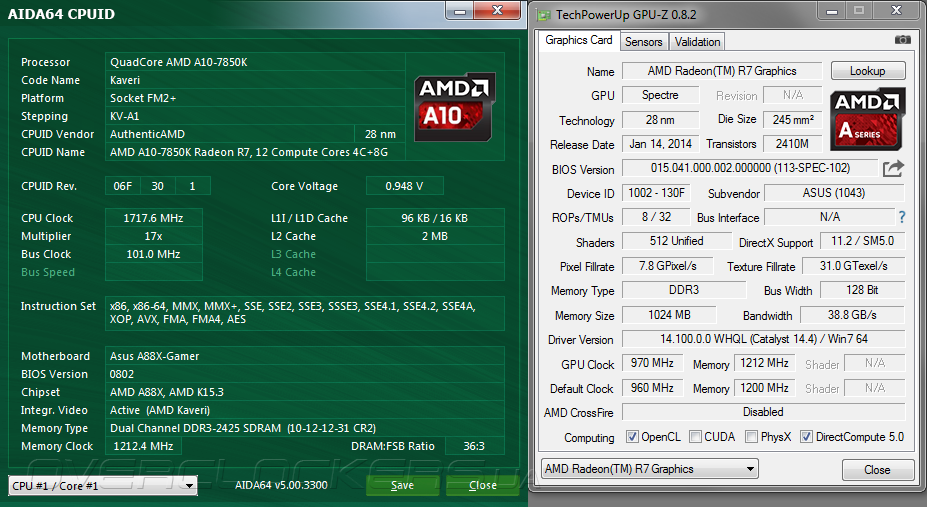Click the Die Size value 245 mm²

792,120
